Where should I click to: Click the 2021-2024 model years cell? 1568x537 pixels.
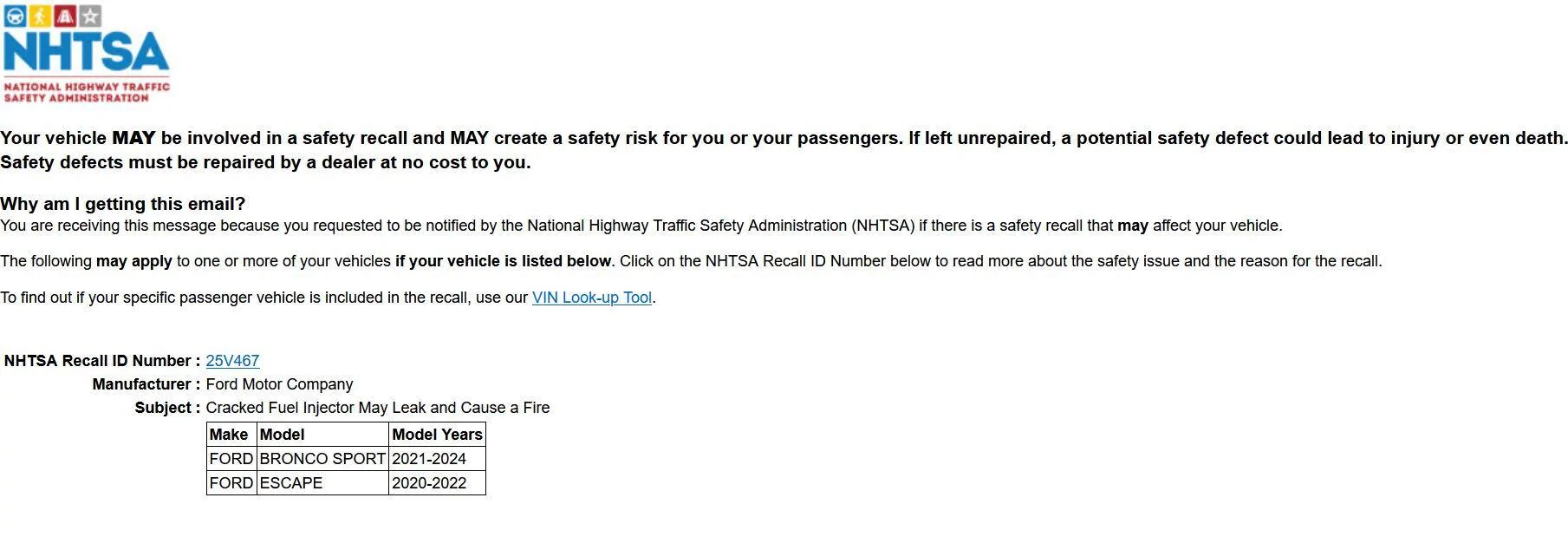pos(429,459)
